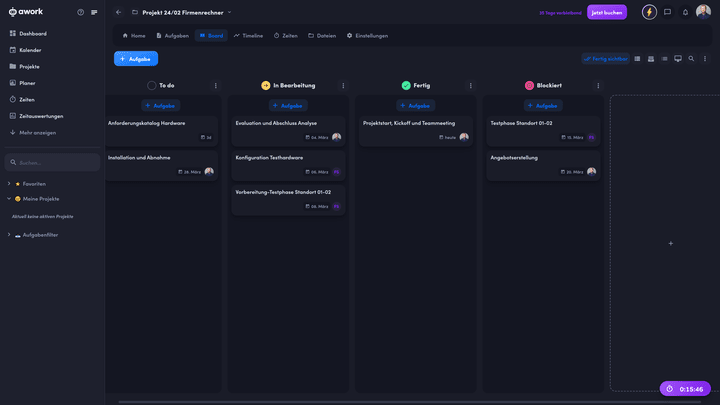Screen dimensions: 720x405
Task: Open the project name dropdown arrow
Action: click(x=230, y=12)
